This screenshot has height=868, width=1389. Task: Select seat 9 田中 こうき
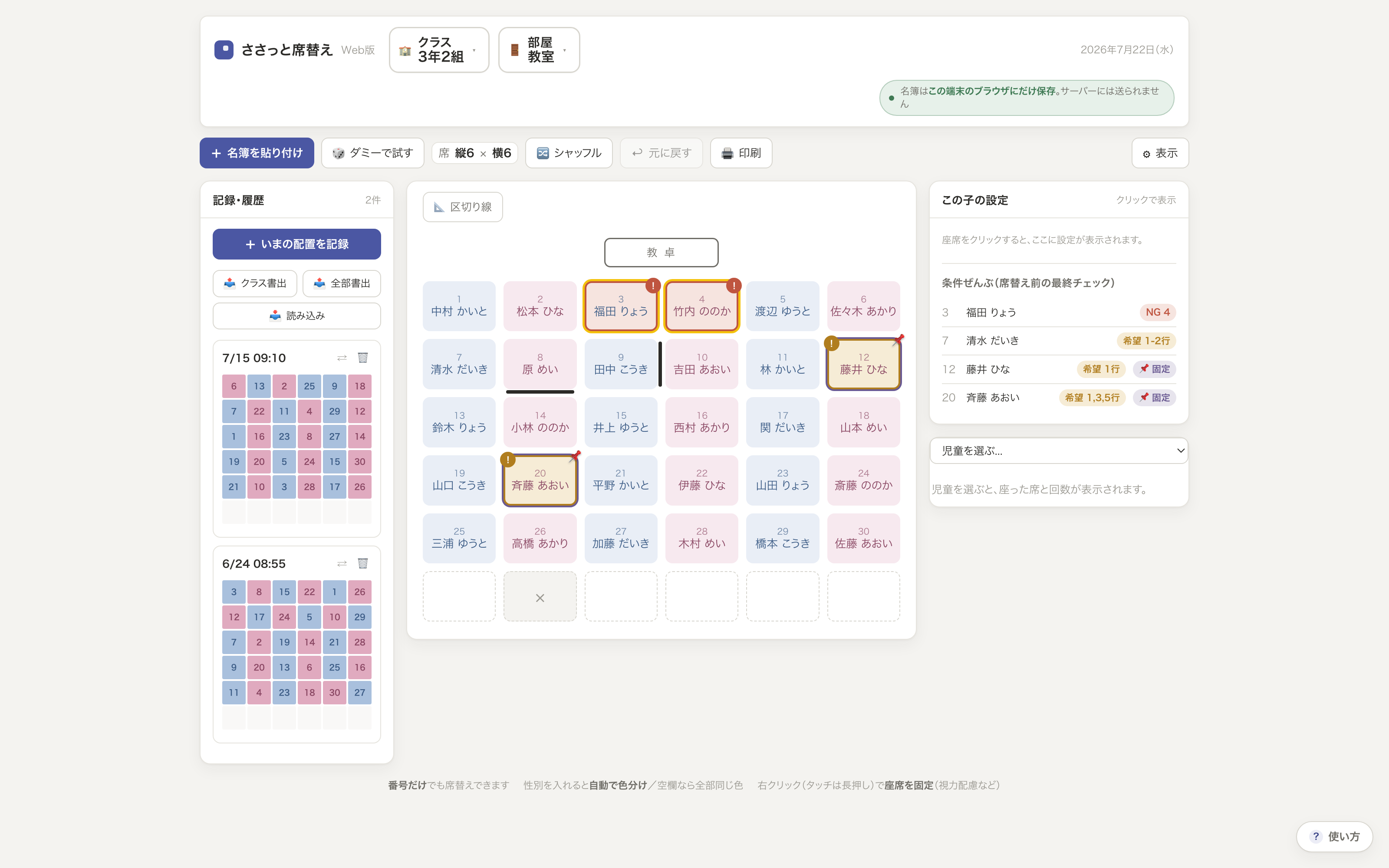pyautogui.click(x=620, y=364)
